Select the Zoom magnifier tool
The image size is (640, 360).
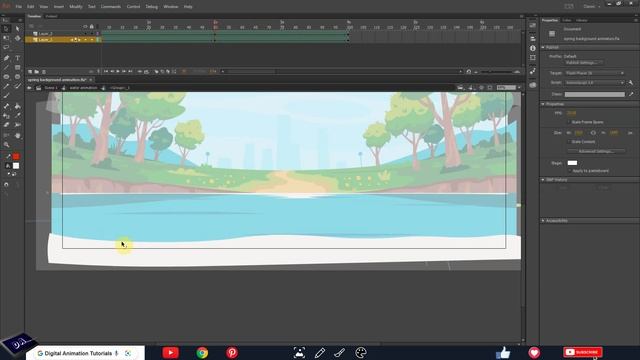[6, 144]
